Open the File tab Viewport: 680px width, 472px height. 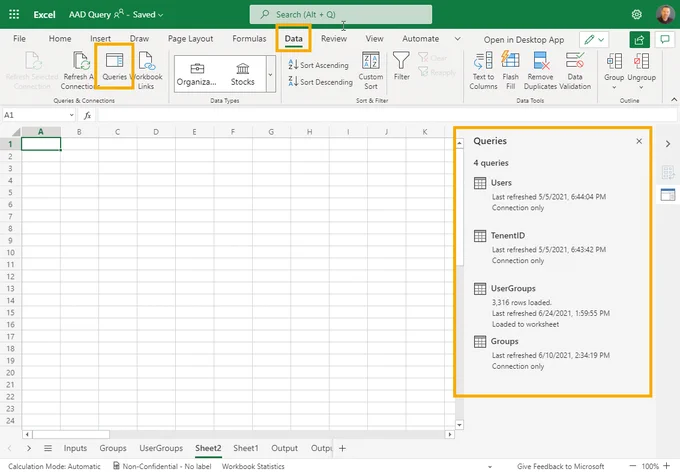[x=19, y=39]
